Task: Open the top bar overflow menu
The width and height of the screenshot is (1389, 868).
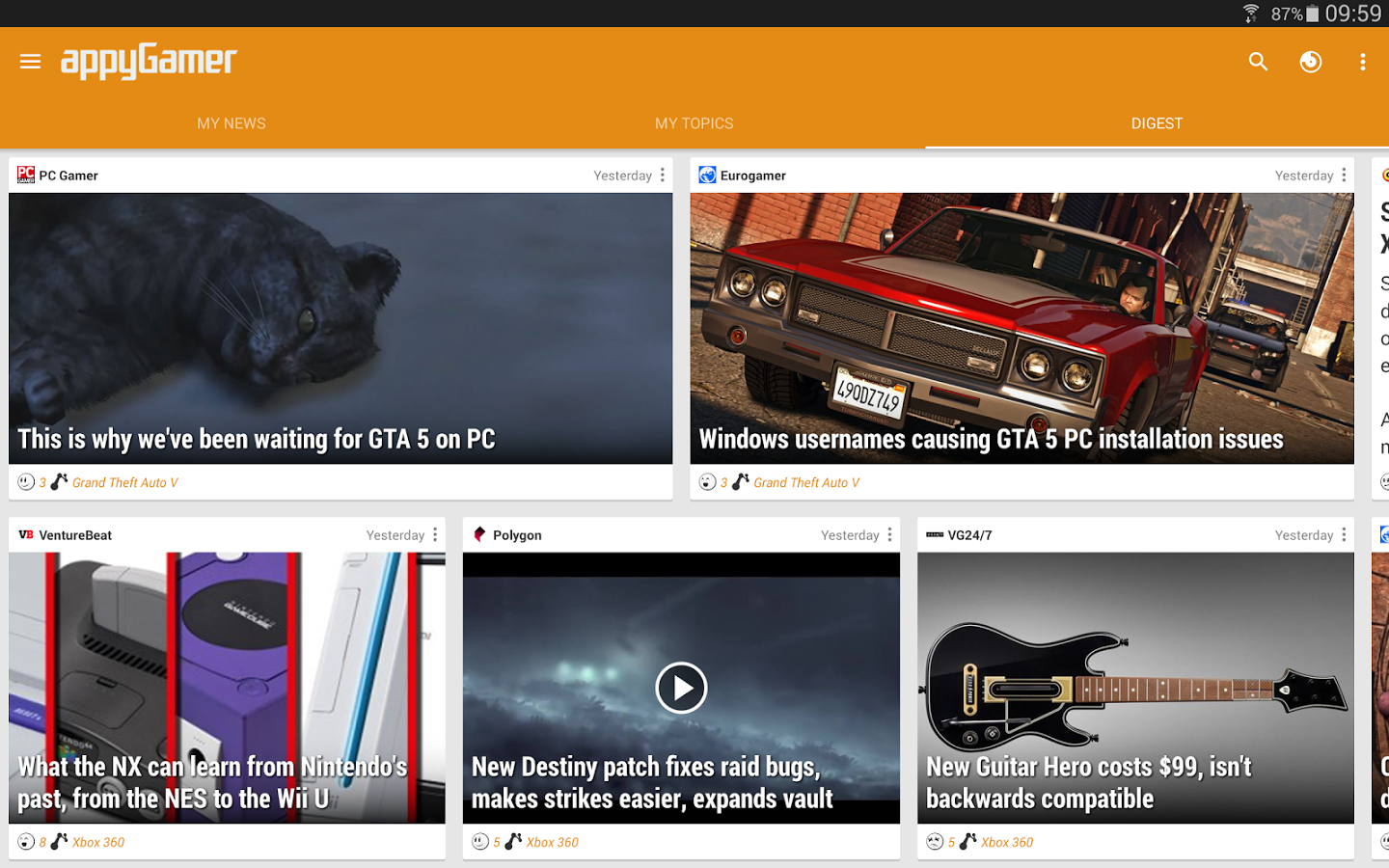Action: coord(1362,62)
